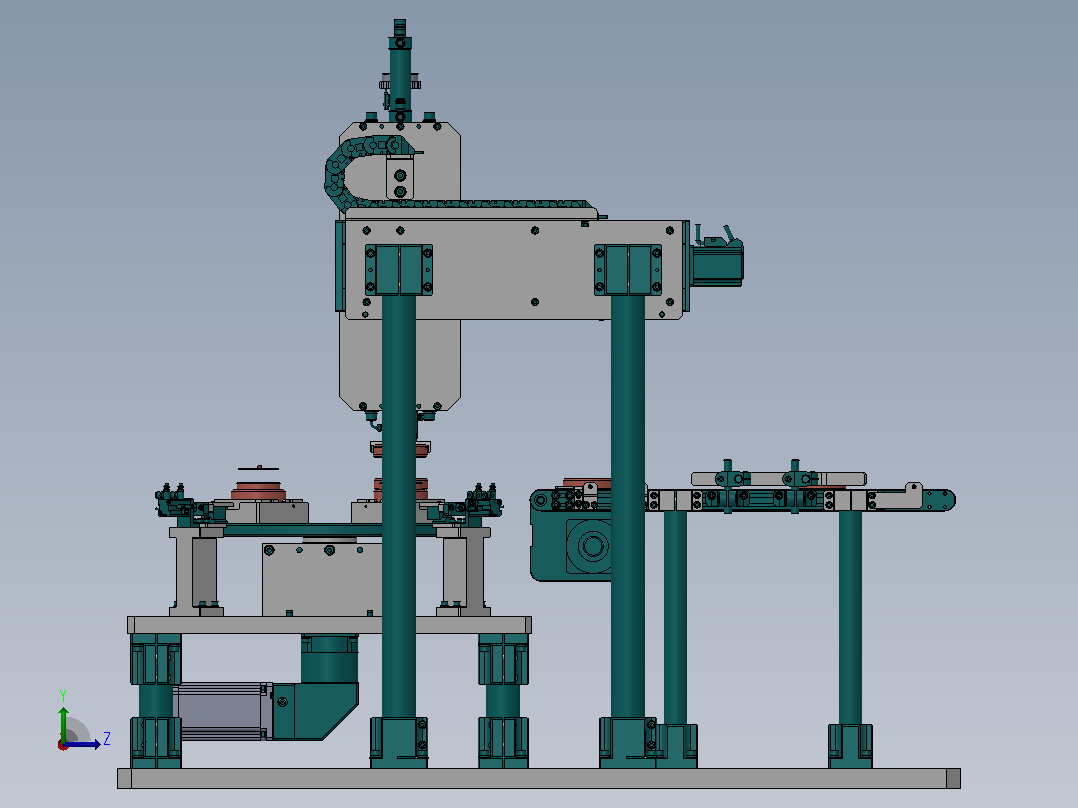Select the gearbox housing below the conveyor's left end

click(x=571, y=545)
